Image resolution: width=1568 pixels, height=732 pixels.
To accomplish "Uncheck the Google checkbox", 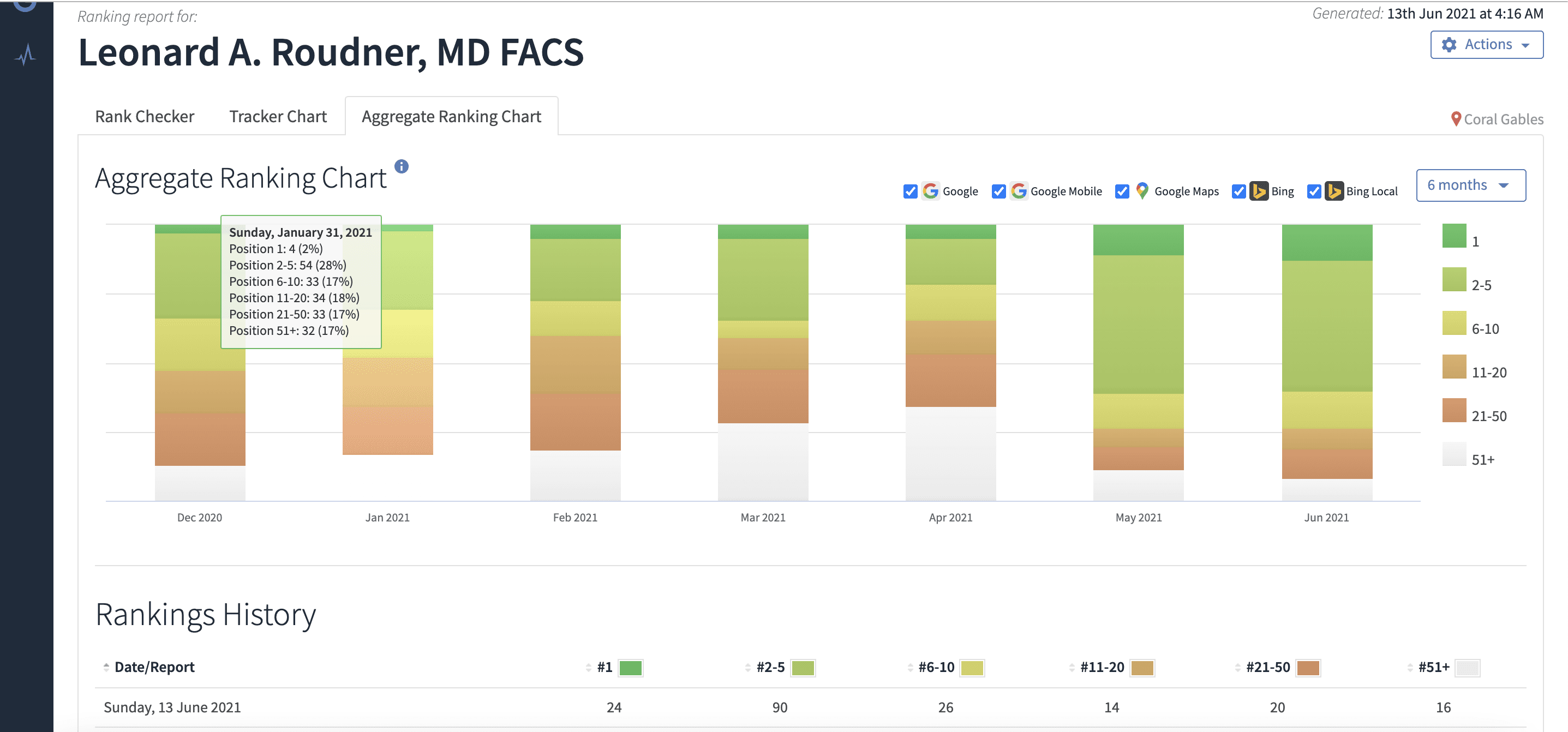I will (x=910, y=191).
